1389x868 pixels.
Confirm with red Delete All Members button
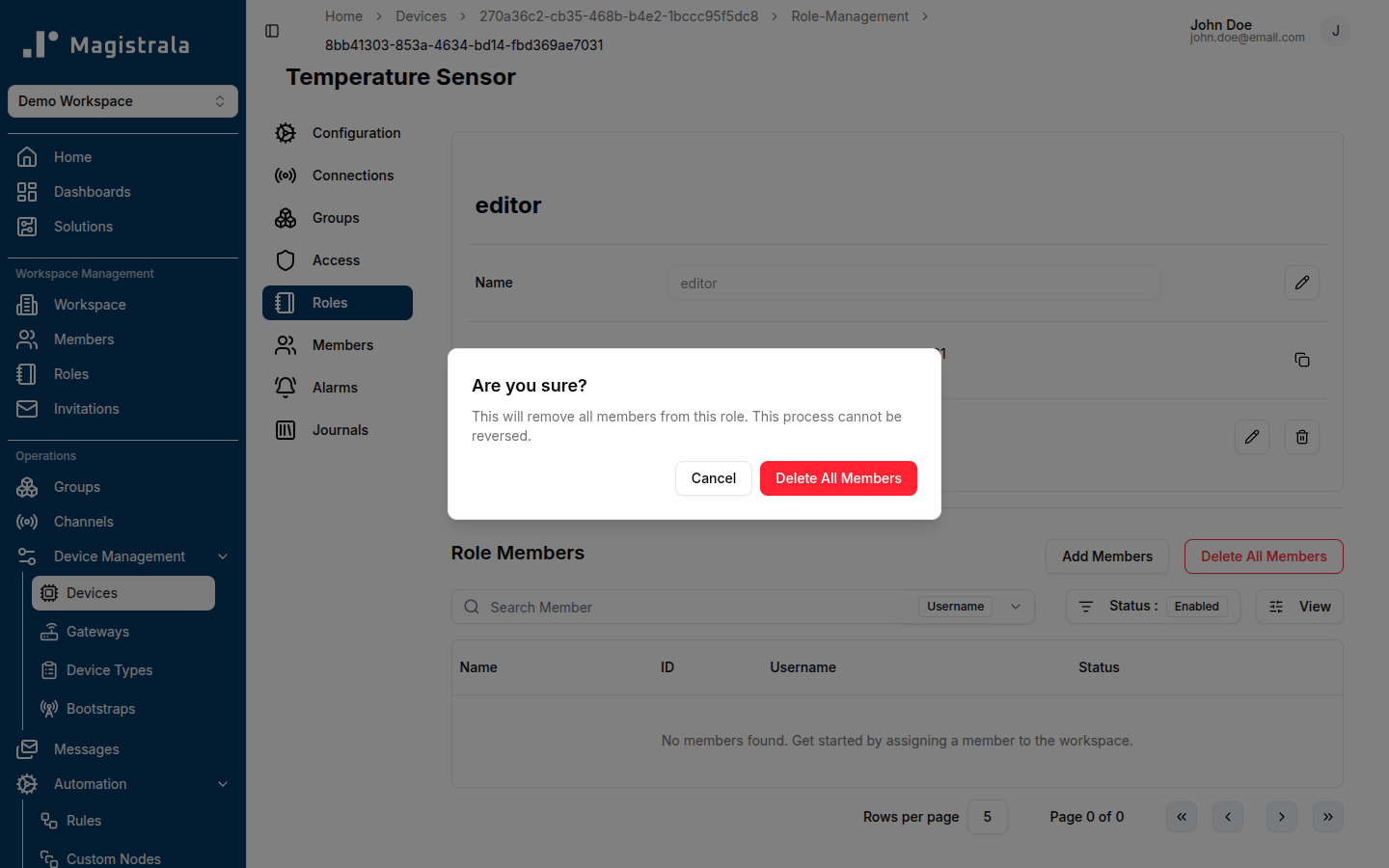click(838, 478)
